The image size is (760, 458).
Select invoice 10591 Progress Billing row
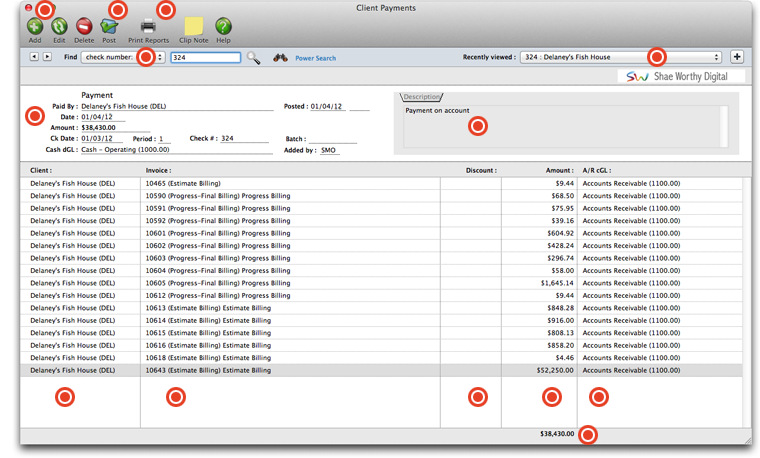tap(381, 208)
